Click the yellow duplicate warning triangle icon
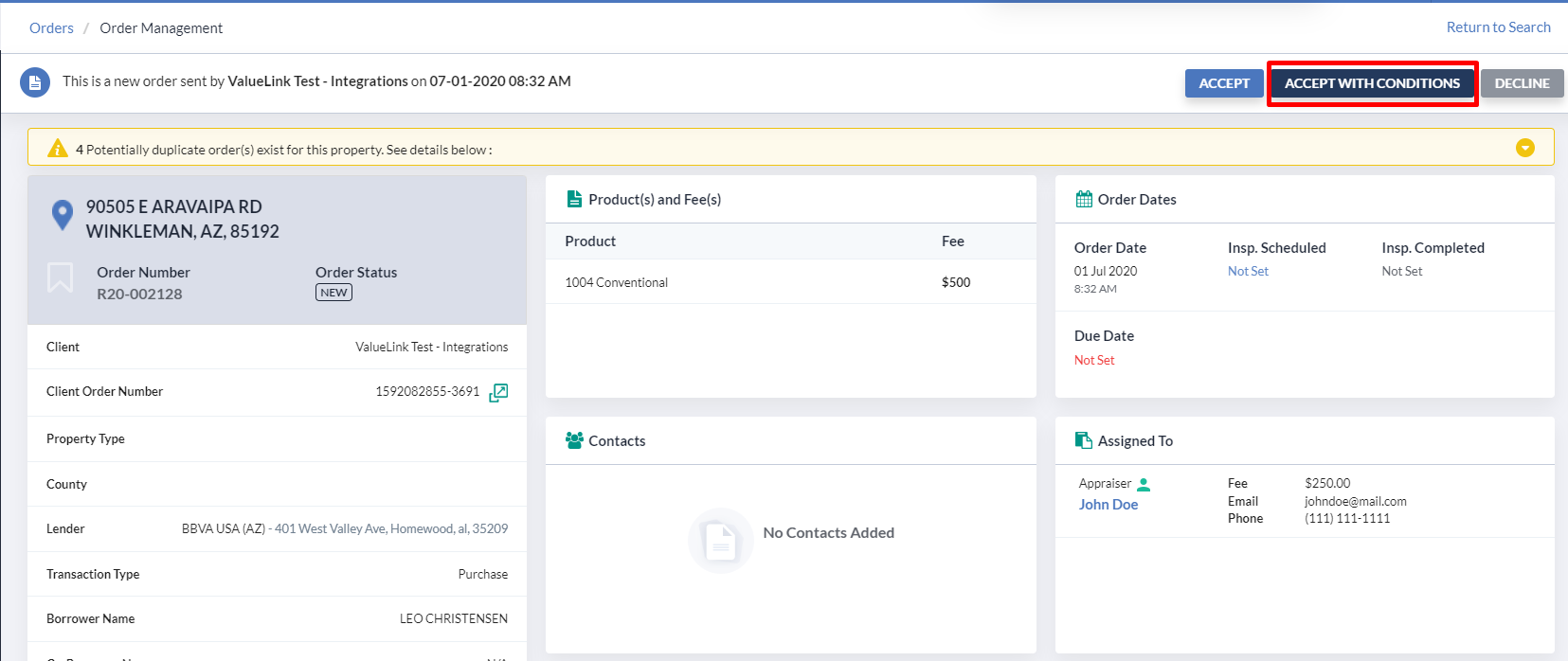The height and width of the screenshot is (661, 1568). click(58, 149)
